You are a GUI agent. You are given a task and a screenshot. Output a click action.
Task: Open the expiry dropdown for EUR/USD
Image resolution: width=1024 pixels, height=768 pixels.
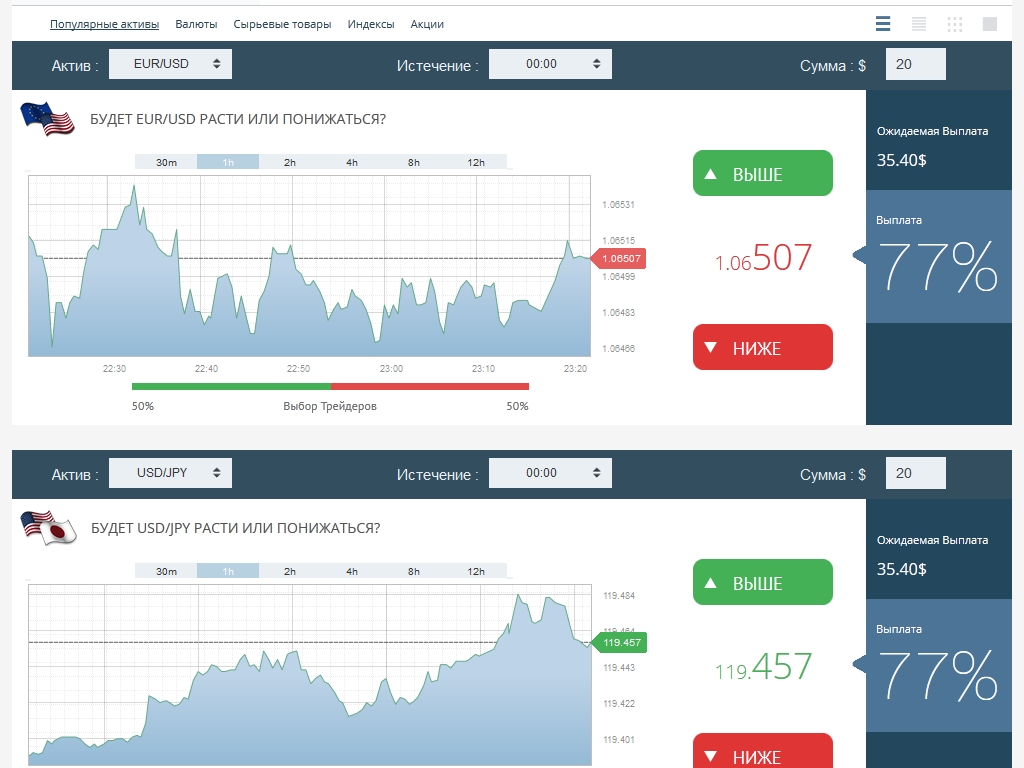[x=550, y=64]
